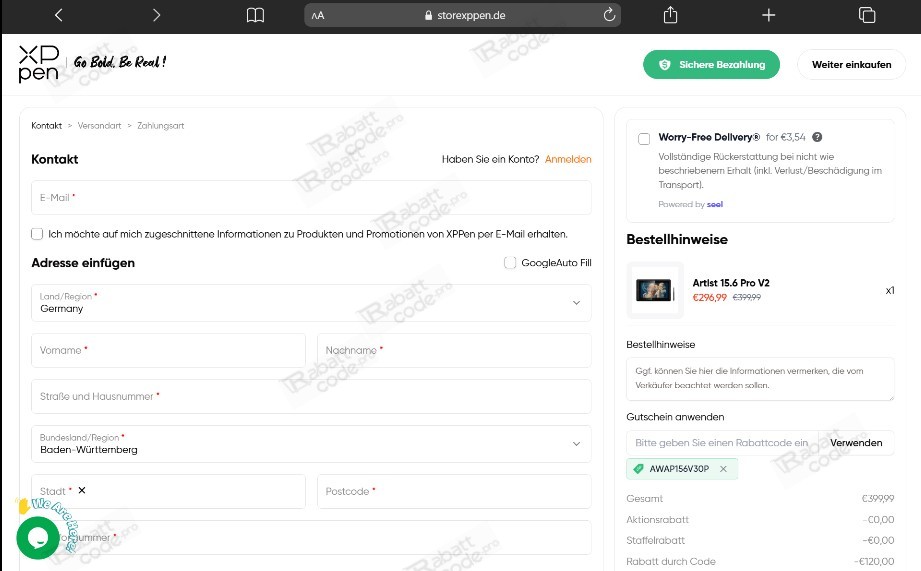
Task: Focus the Bestellhinweise notes text area
Action: (760, 379)
